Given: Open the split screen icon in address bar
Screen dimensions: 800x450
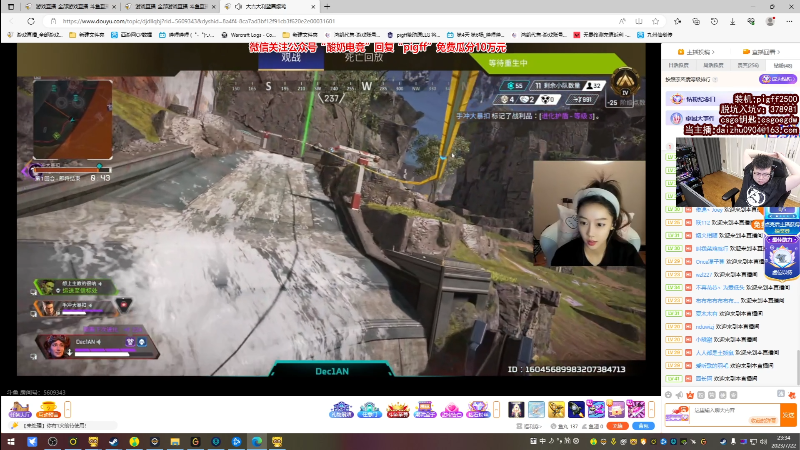Looking at the screenshot, I should (x=639, y=21).
